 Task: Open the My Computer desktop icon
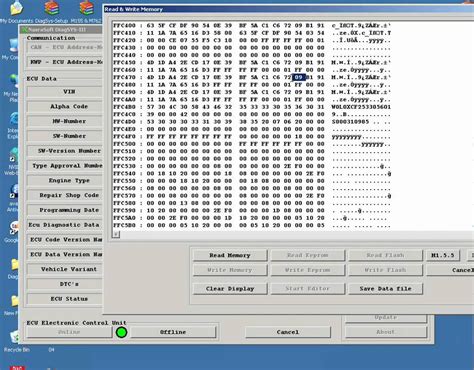coord(13,46)
